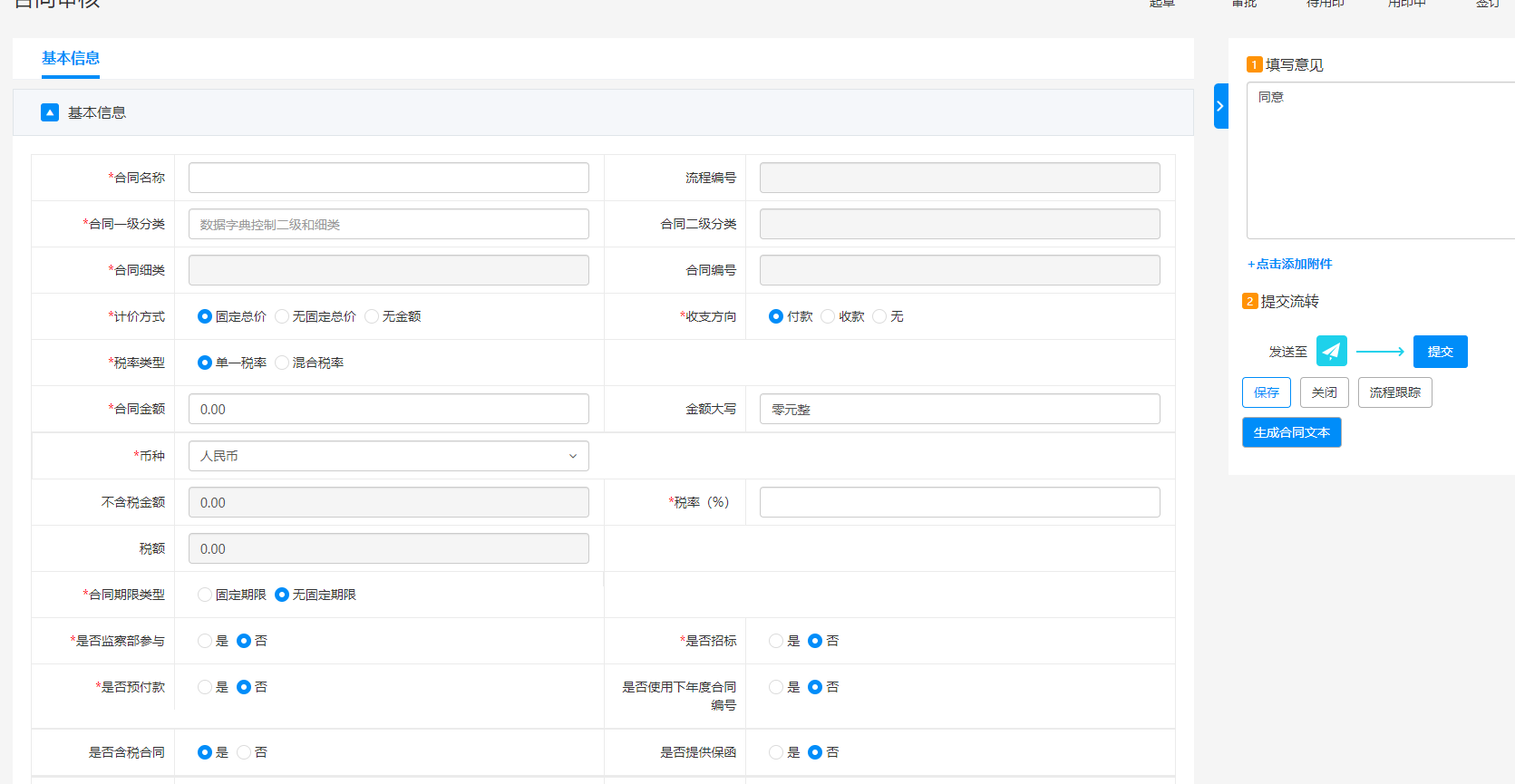Set 是否含税合同 to 否
Screen dimensions: 1515x784
click(x=244, y=752)
